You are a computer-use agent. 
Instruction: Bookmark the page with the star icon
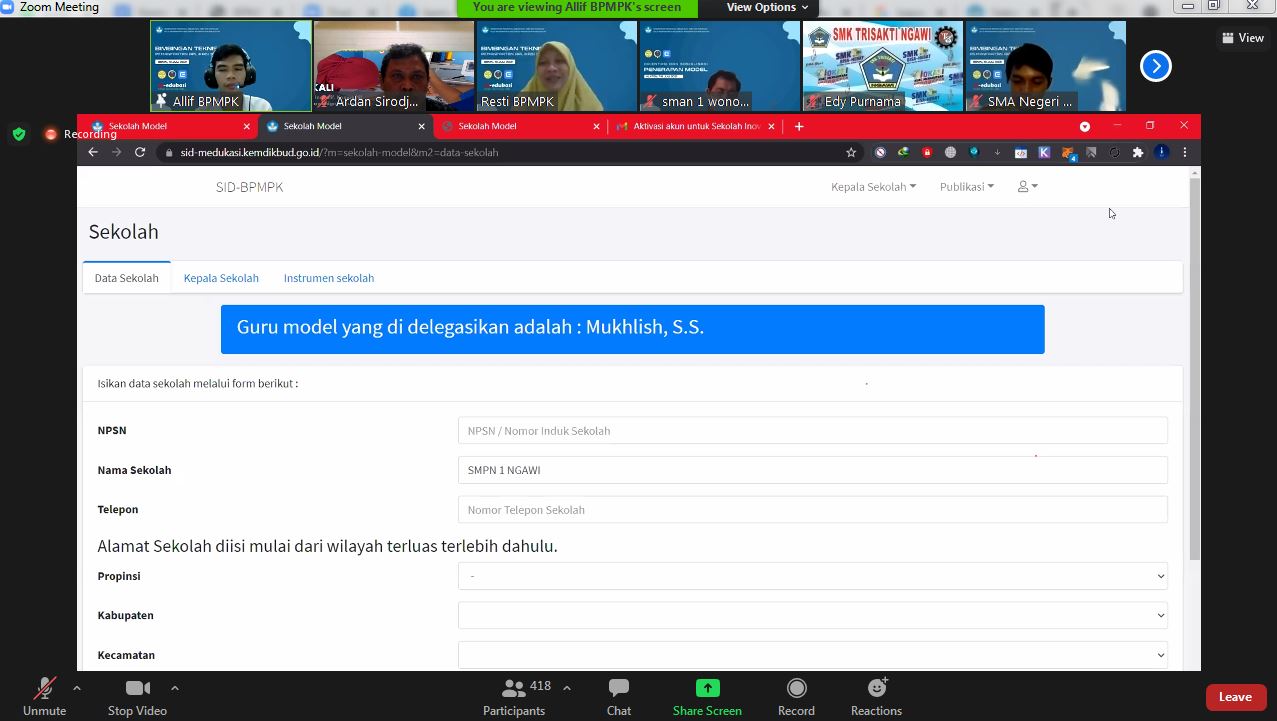pos(851,152)
